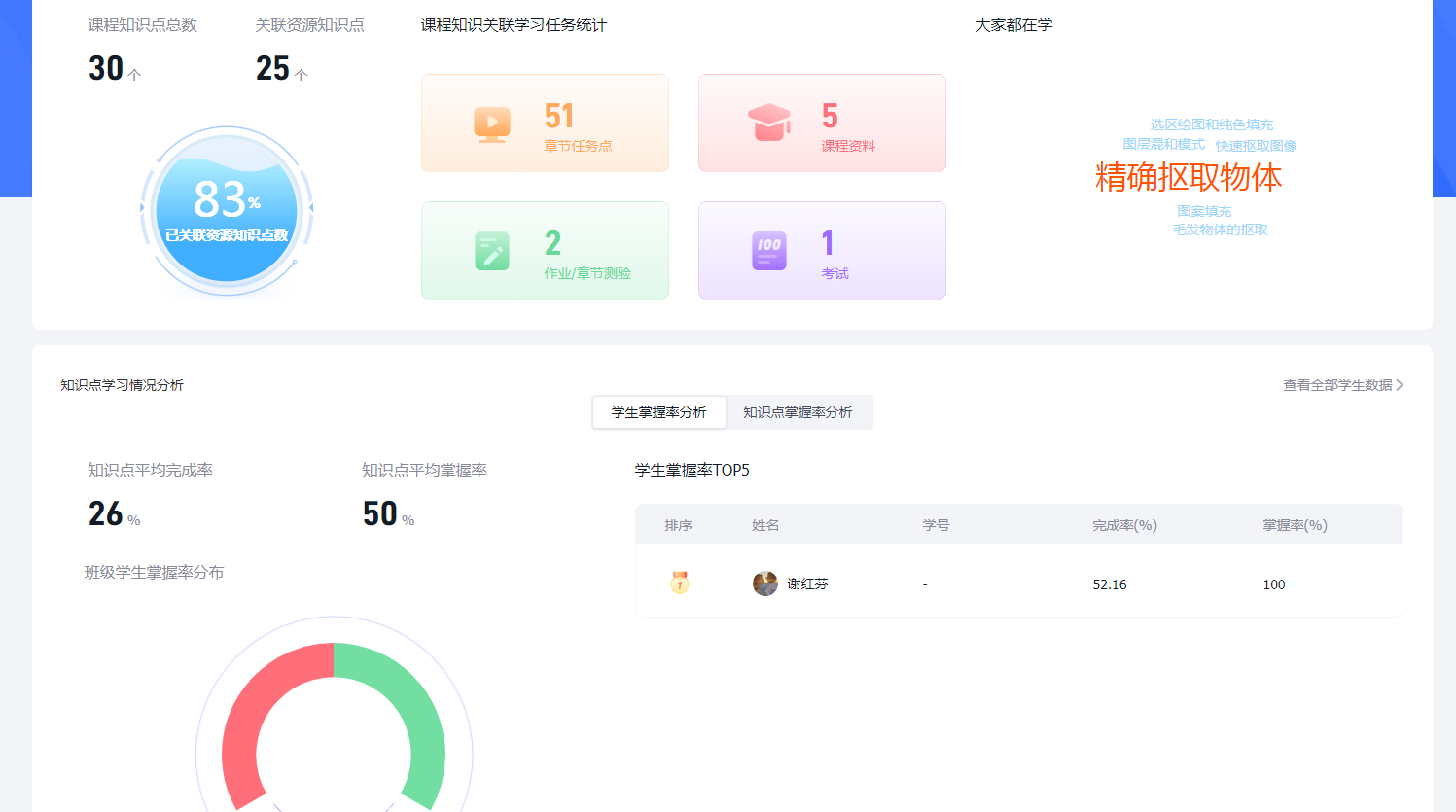This screenshot has height=812, width=1456.
Task: Select the word cloud term 选区绘图和纯色填充
Action: click(x=1212, y=124)
